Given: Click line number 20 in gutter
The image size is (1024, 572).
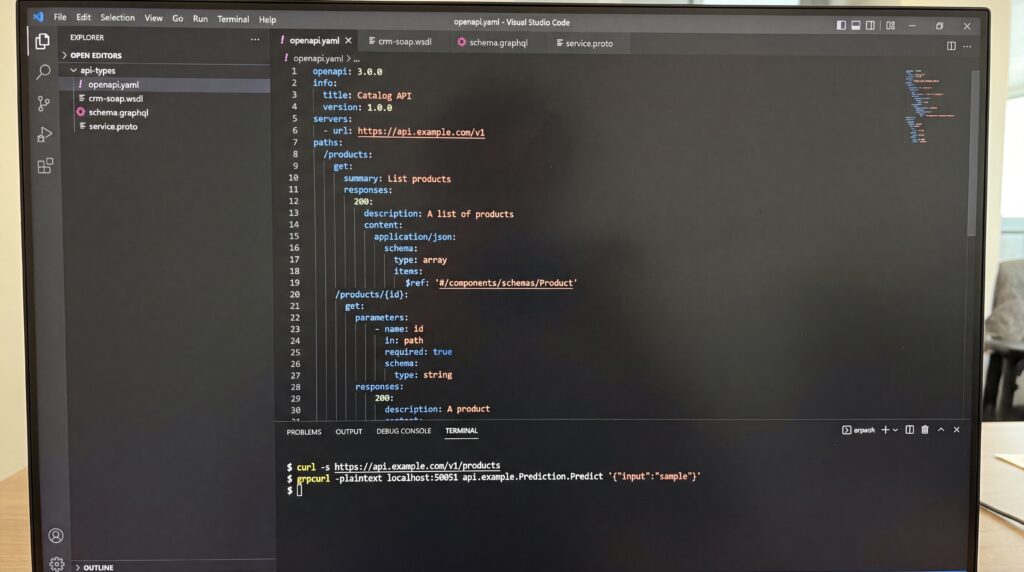Looking at the screenshot, I should click(x=295, y=294).
